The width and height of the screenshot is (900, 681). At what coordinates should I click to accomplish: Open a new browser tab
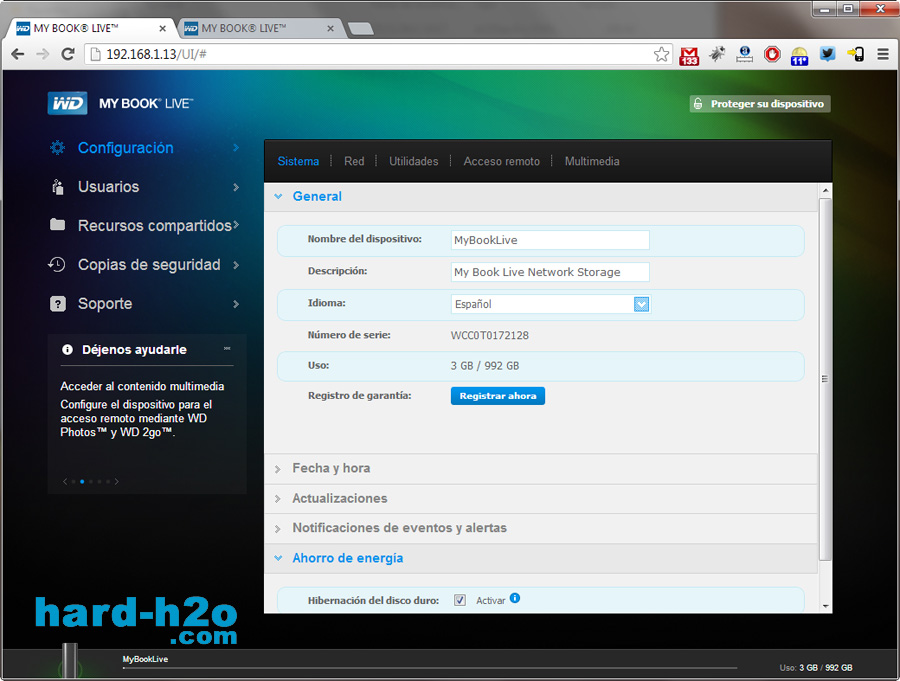(x=360, y=29)
